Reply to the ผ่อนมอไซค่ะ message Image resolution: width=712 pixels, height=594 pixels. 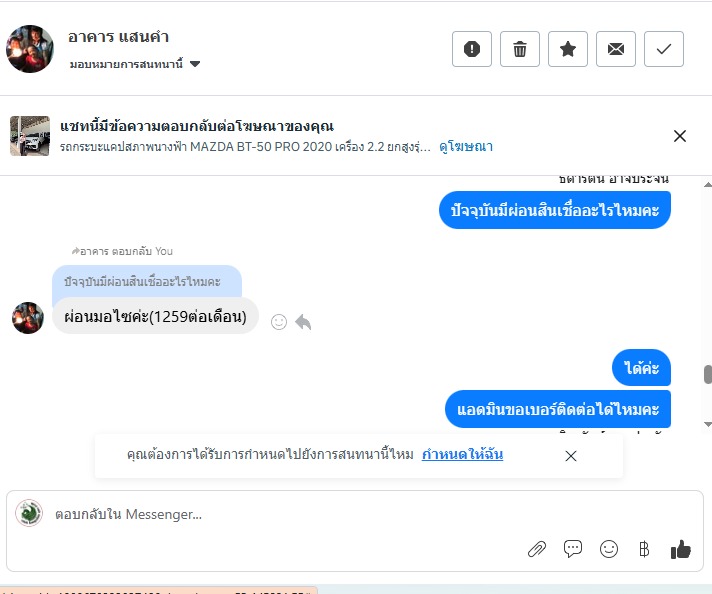coord(303,322)
